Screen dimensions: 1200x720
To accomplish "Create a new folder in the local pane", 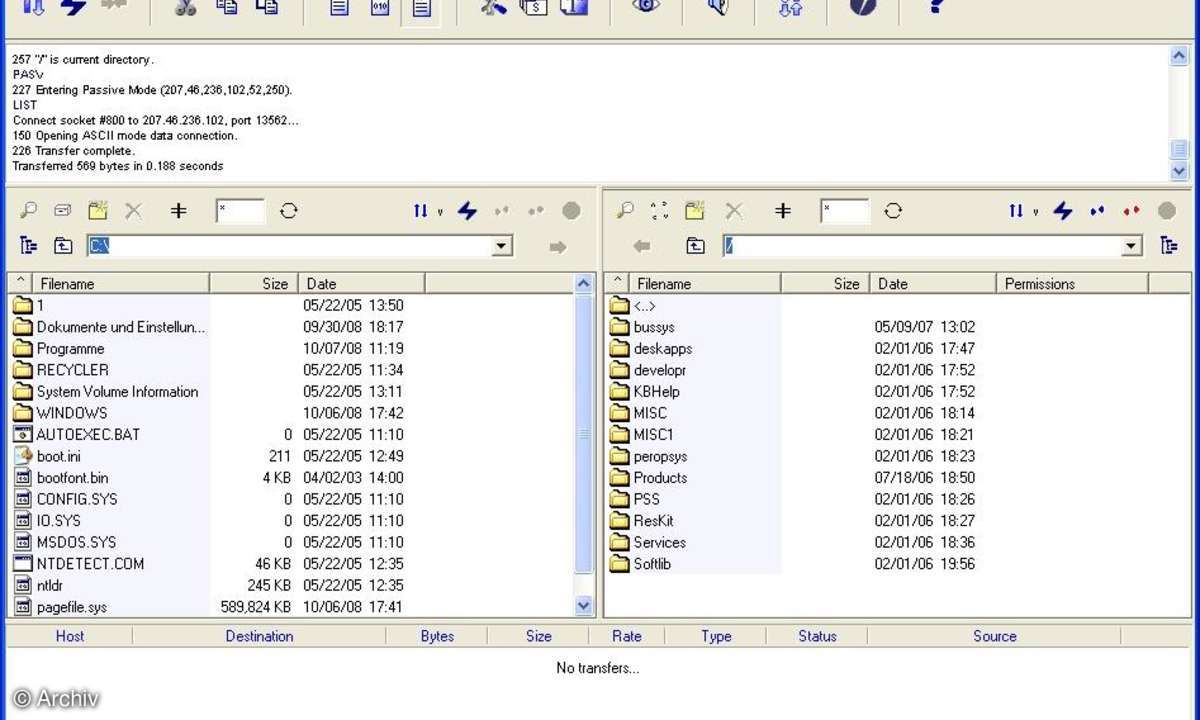I will click(x=97, y=210).
